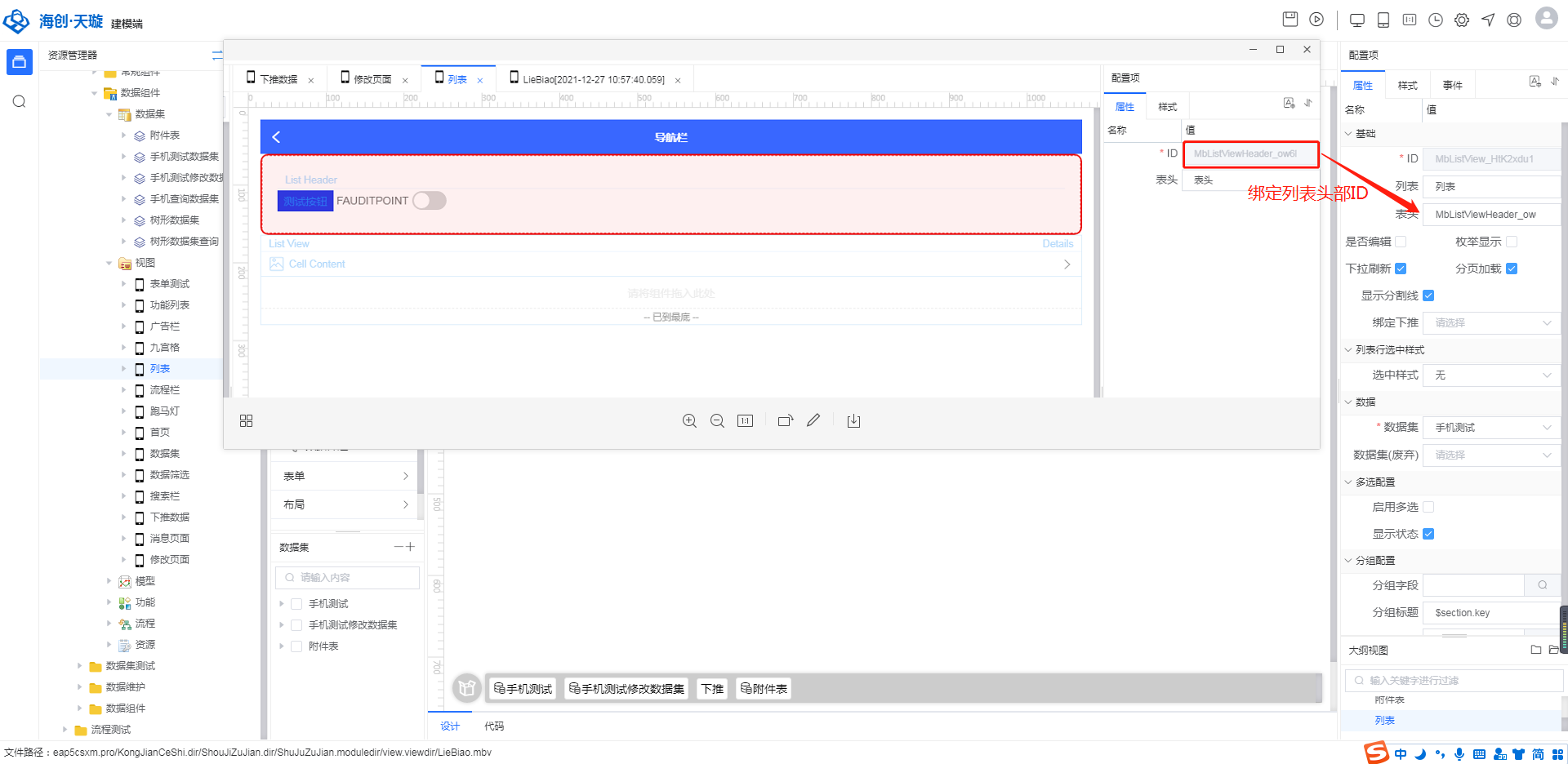
Task: Click the run/play icon in top toolbar
Action: [1316, 20]
